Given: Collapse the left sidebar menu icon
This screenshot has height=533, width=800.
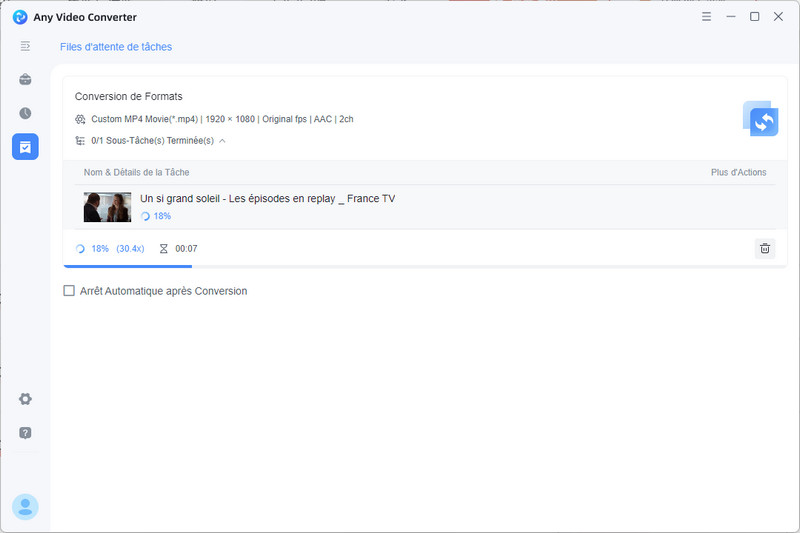Looking at the screenshot, I should pyautogui.click(x=25, y=46).
